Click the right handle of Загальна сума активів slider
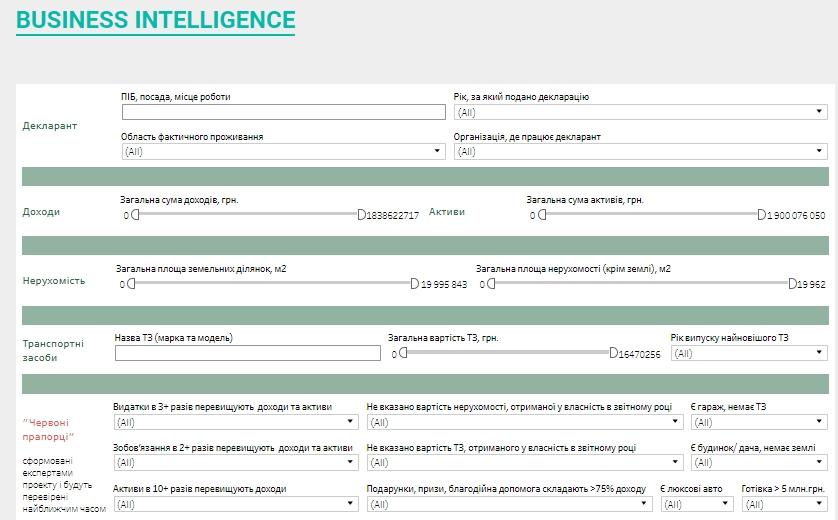Viewport: 838px width, 520px height. click(x=762, y=215)
